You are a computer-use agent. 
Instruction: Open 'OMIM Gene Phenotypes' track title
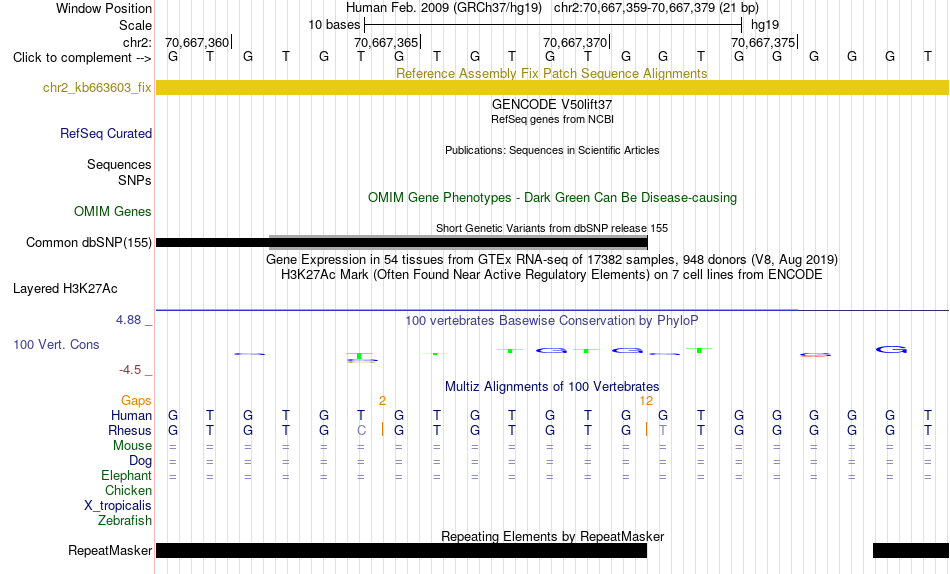pyautogui.click(x=552, y=198)
